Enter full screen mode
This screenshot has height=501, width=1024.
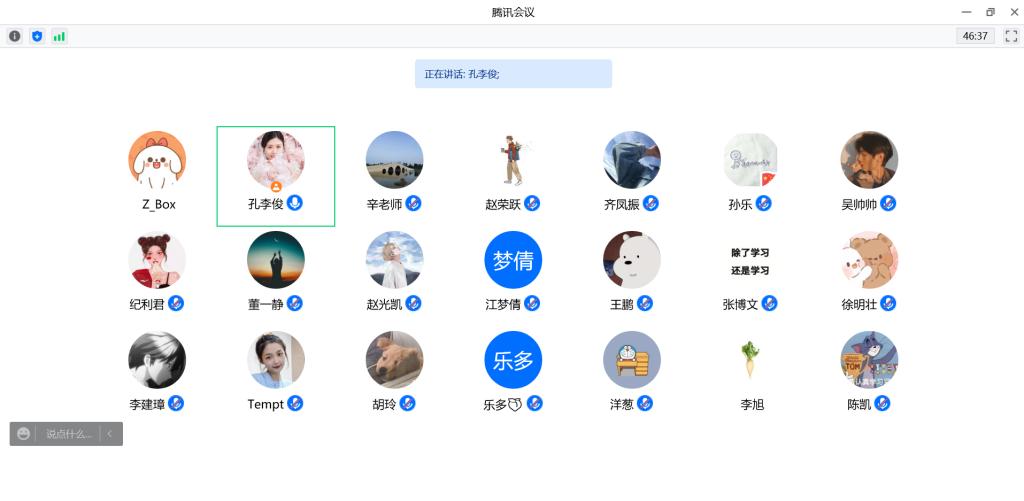point(1011,36)
